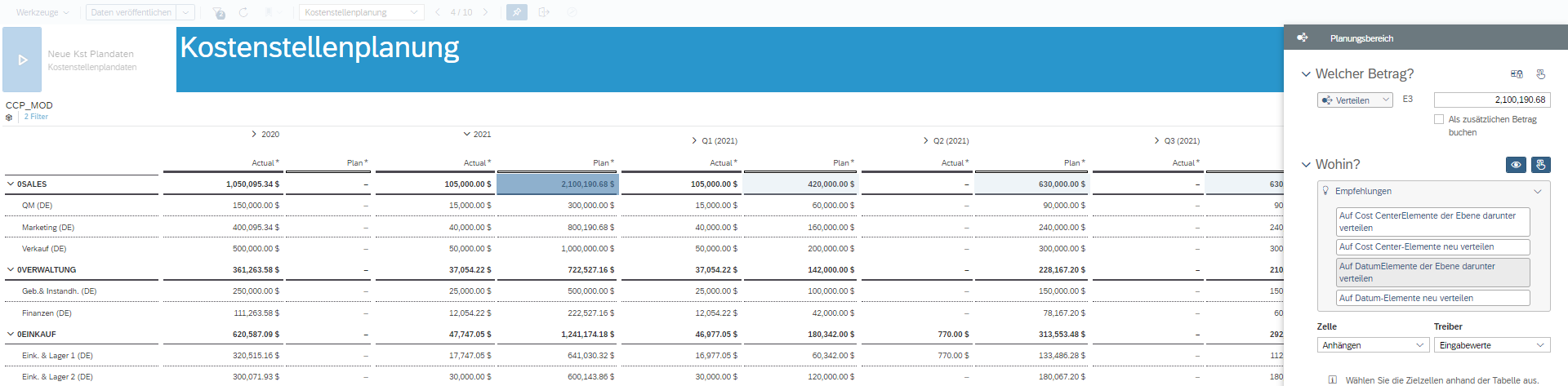Expand the Q3 (2021) column
This screenshot has height=386, width=1568.
(1157, 141)
